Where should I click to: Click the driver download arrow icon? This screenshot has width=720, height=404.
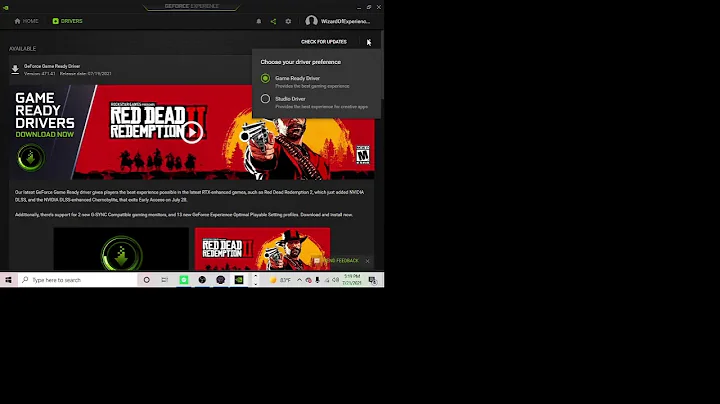point(15,69)
